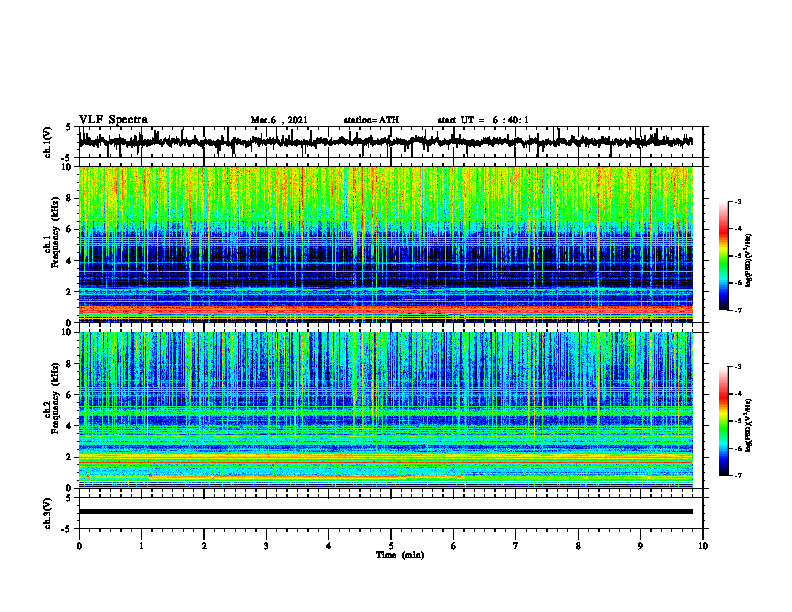Click the "-7" label on ch.1 color scale

[737, 310]
